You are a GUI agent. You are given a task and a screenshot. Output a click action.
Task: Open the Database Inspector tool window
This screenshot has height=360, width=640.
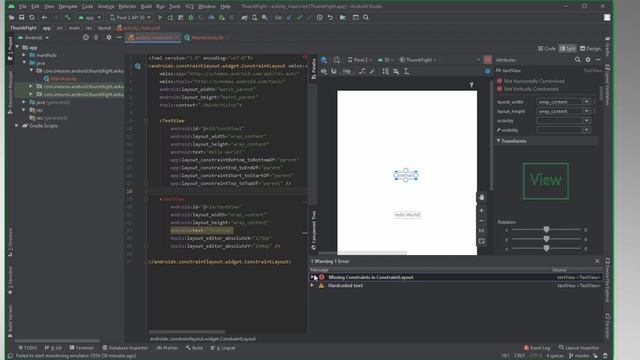click(125, 348)
